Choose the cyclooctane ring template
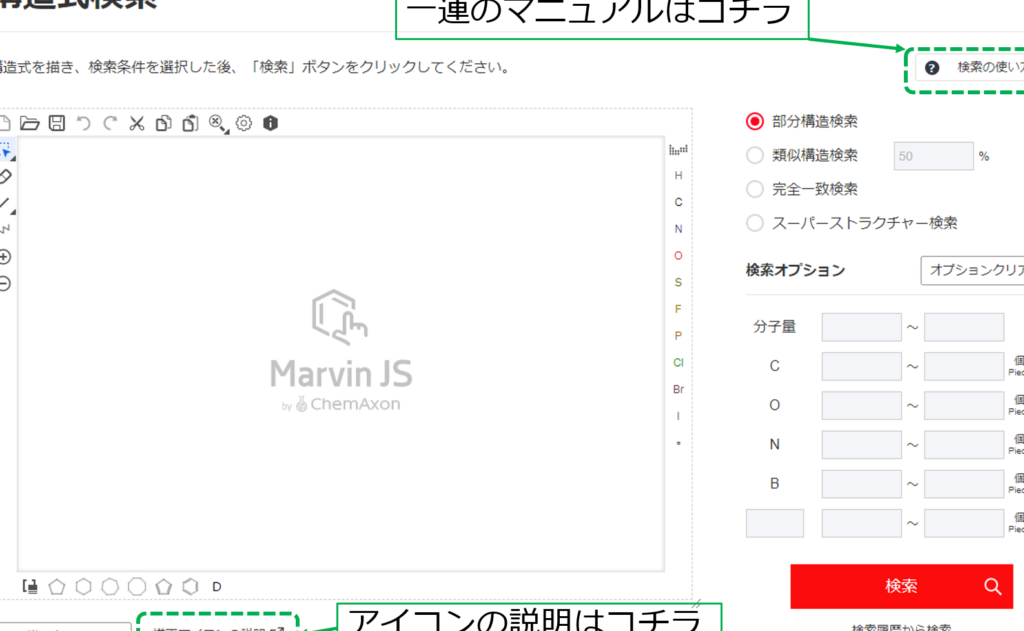Image resolution: width=1024 pixels, height=631 pixels. pyautogui.click(x=137, y=587)
